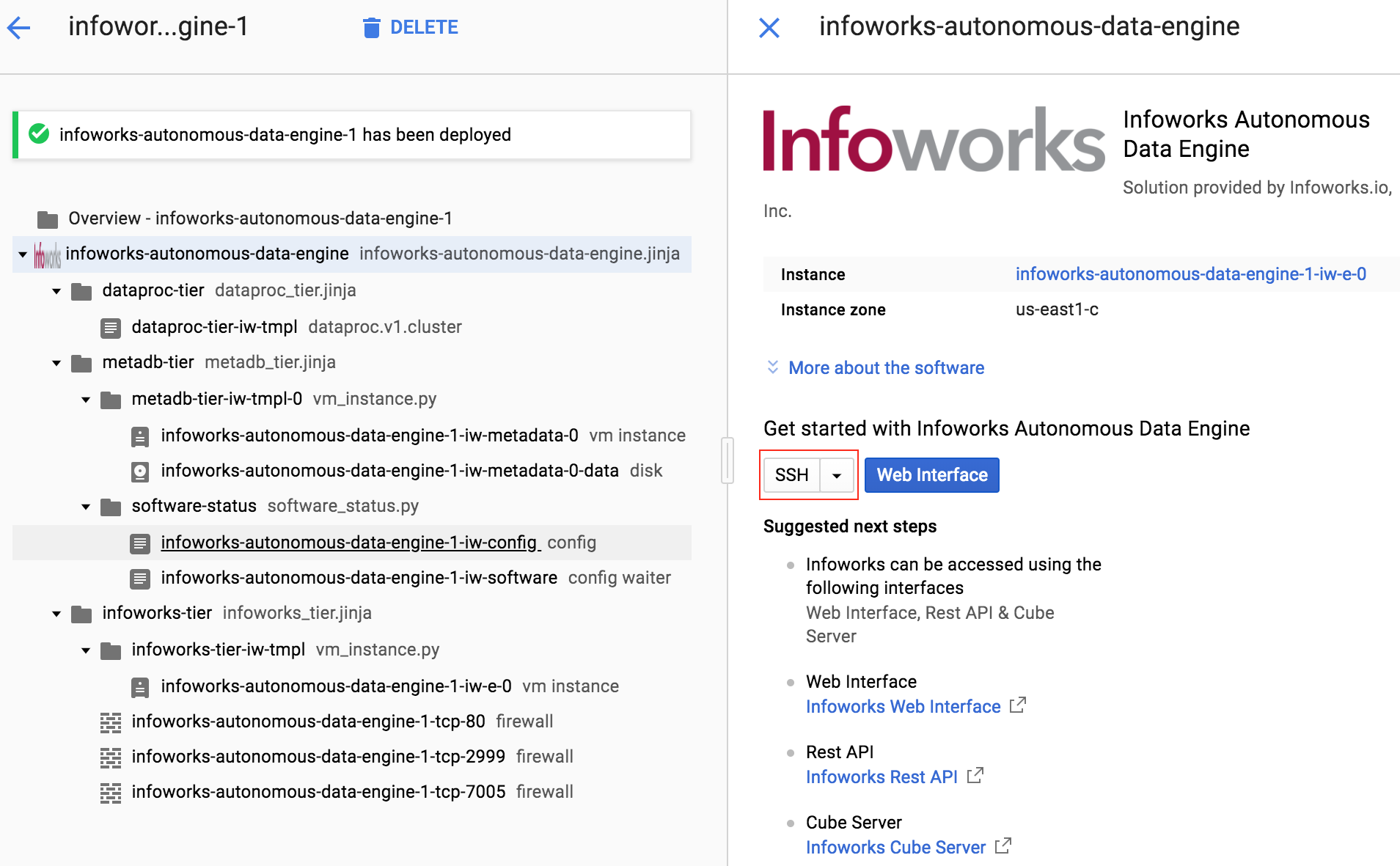Go back using the left arrow
1400x866 pixels.
pos(18,28)
